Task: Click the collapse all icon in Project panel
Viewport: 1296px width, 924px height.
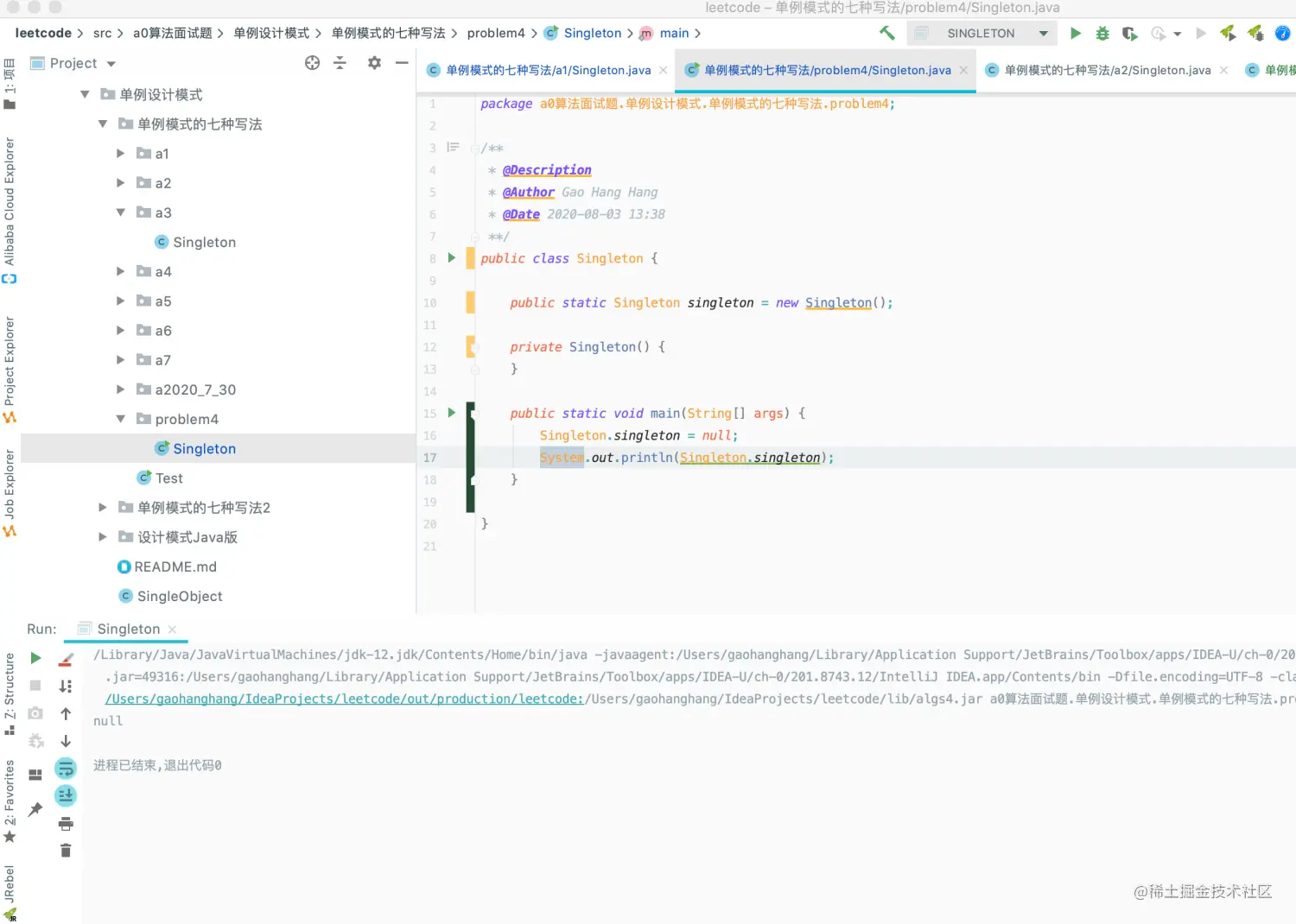Action: [x=340, y=62]
